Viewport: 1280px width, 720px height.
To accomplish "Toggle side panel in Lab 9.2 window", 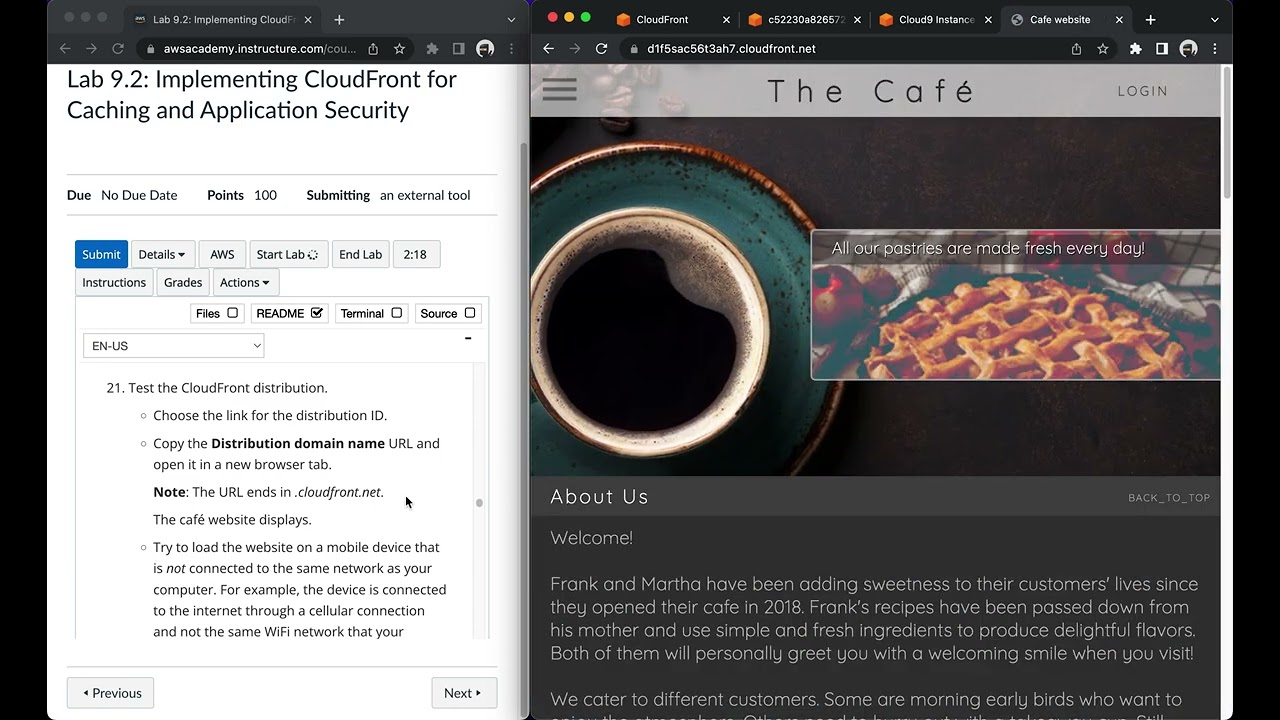I will [458, 48].
